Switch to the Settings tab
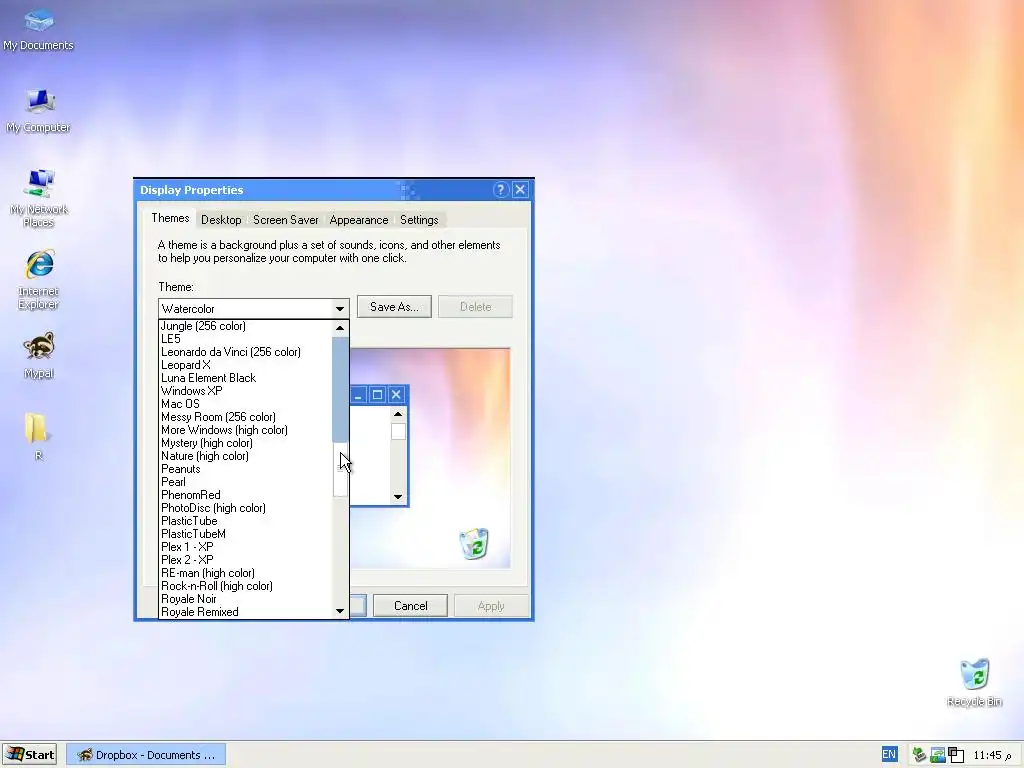Viewport: 1024px width, 768px height. click(419, 220)
